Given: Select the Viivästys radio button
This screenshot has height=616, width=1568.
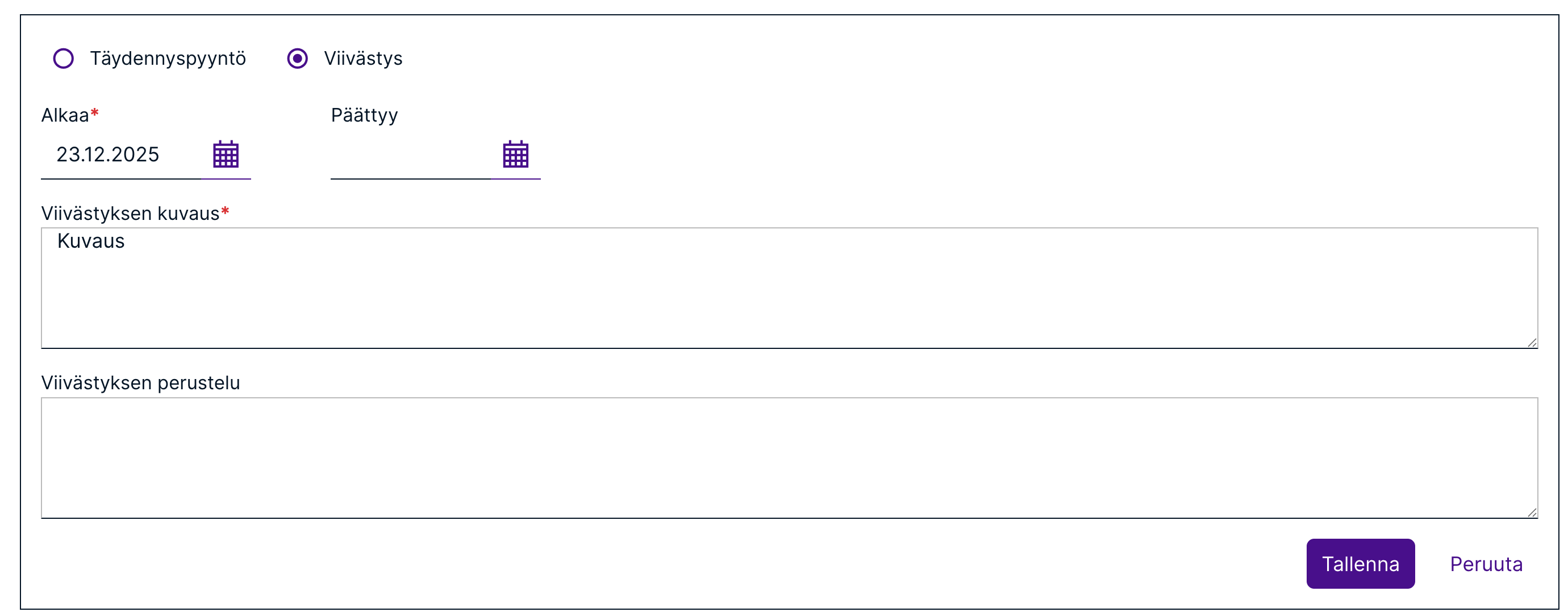Looking at the screenshot, I should tap(297, 59).
